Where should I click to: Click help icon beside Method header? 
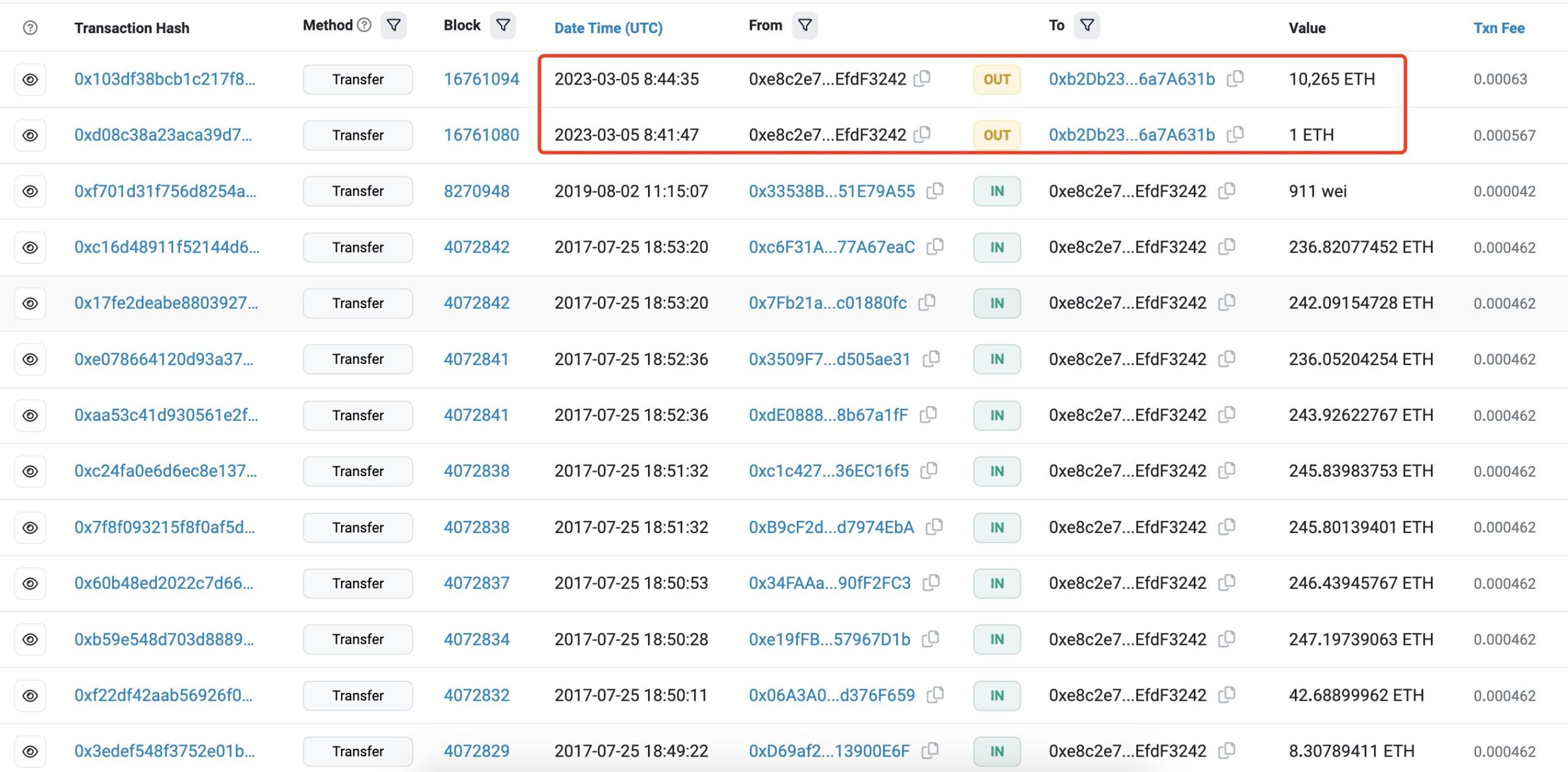(364, 25)
